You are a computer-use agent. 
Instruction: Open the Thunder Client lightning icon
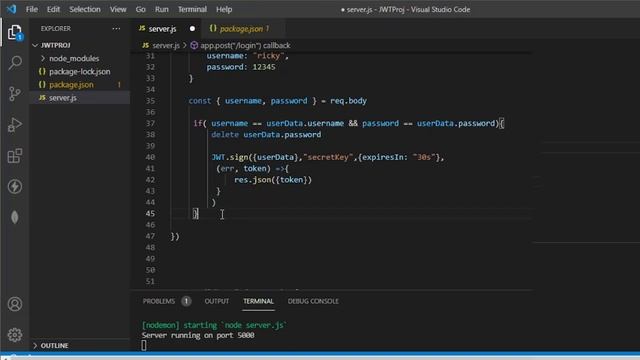15,187
